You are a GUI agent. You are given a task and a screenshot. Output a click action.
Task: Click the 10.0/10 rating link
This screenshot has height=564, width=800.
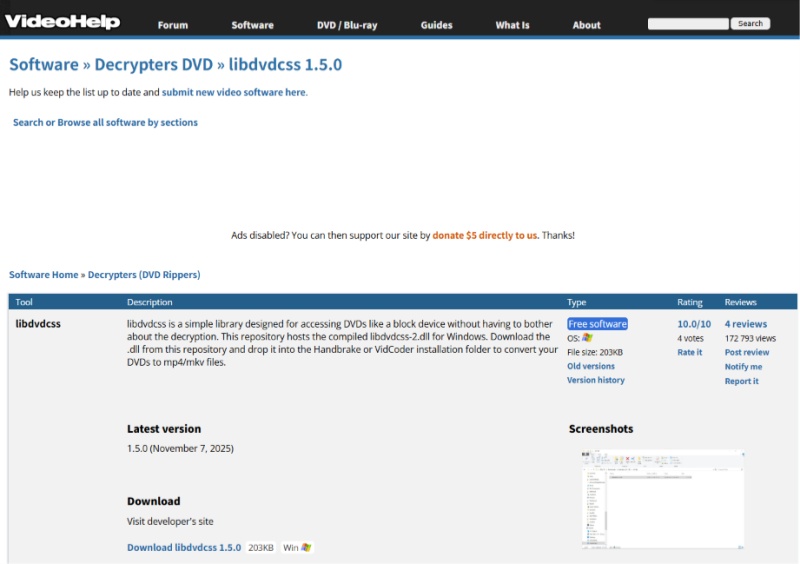click(694, 324)
